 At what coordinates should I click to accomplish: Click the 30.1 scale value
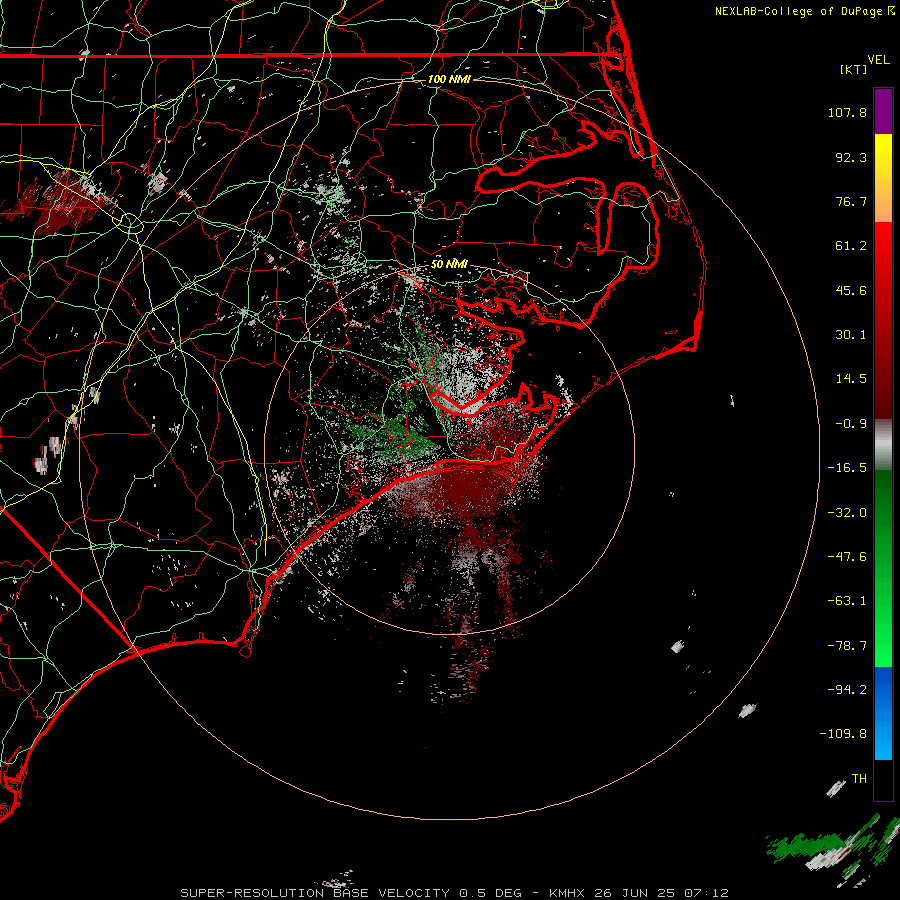click(x=851, y=335)
